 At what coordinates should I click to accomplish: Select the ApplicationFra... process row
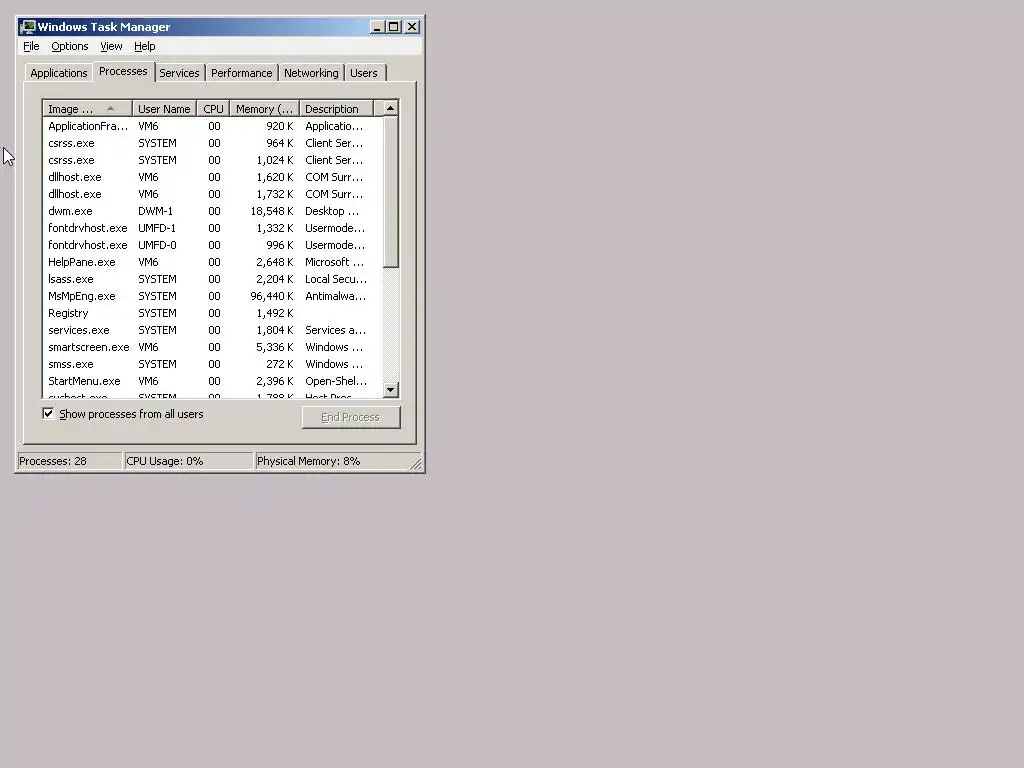(x=212, y=126)
